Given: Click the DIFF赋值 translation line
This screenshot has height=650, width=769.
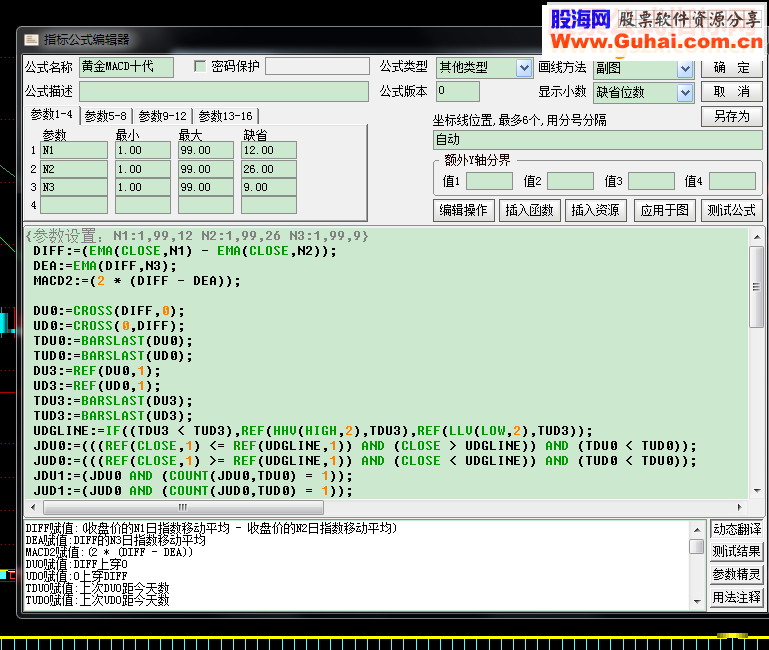Looking at the screenshot, I should pos(211,528).
